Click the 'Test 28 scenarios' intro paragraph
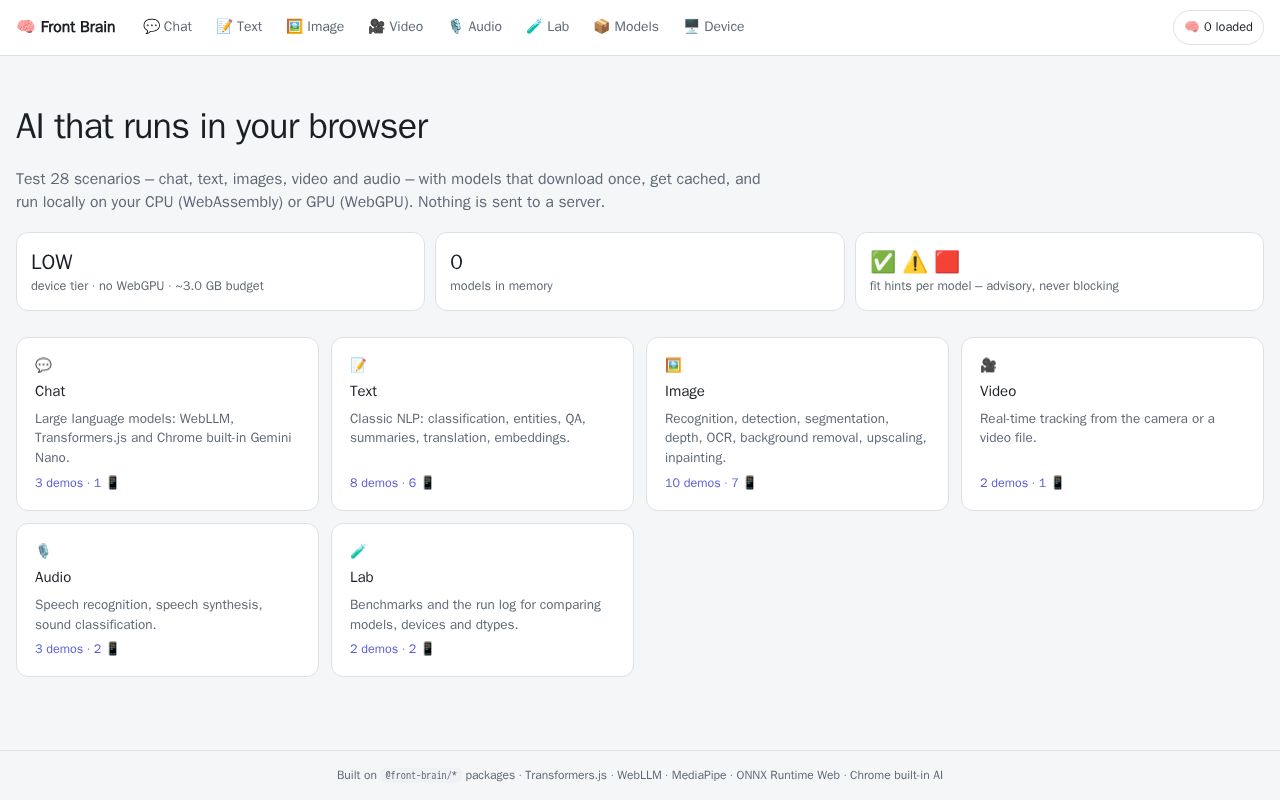The width and height of the screenshot is (1280, 800). 388,190
